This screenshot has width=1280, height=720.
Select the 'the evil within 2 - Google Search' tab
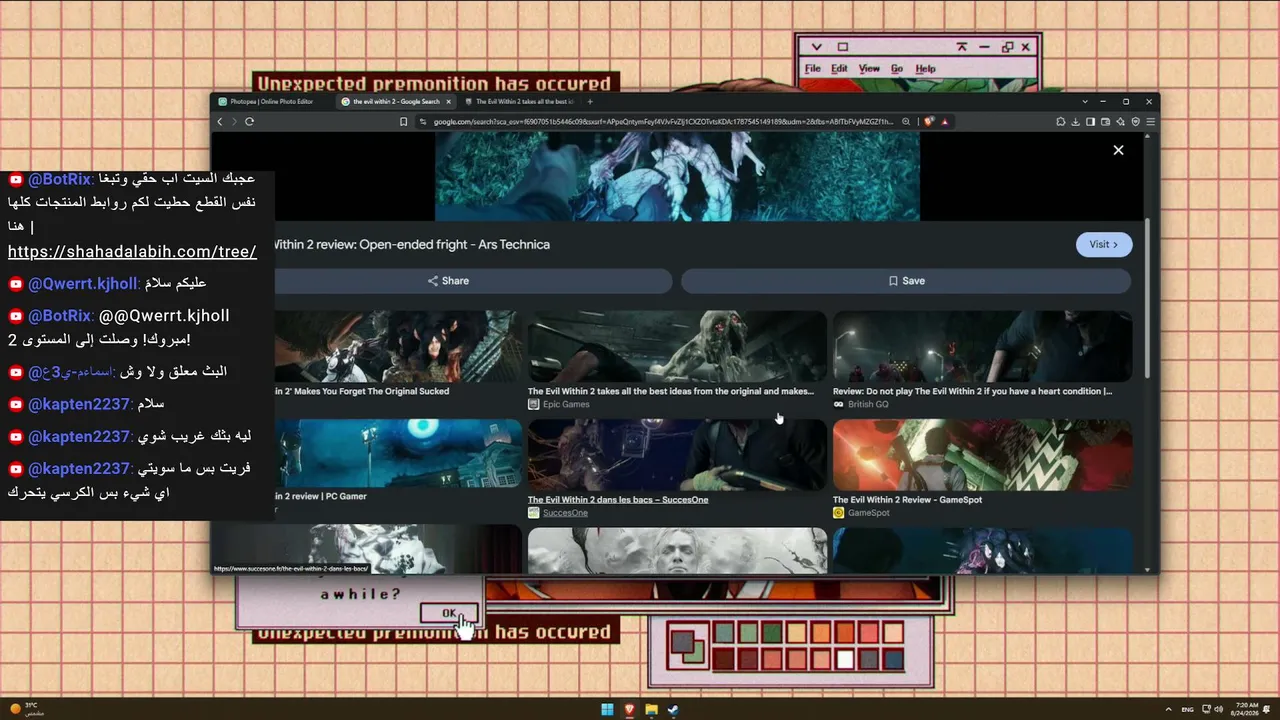[x=395, y=101]
